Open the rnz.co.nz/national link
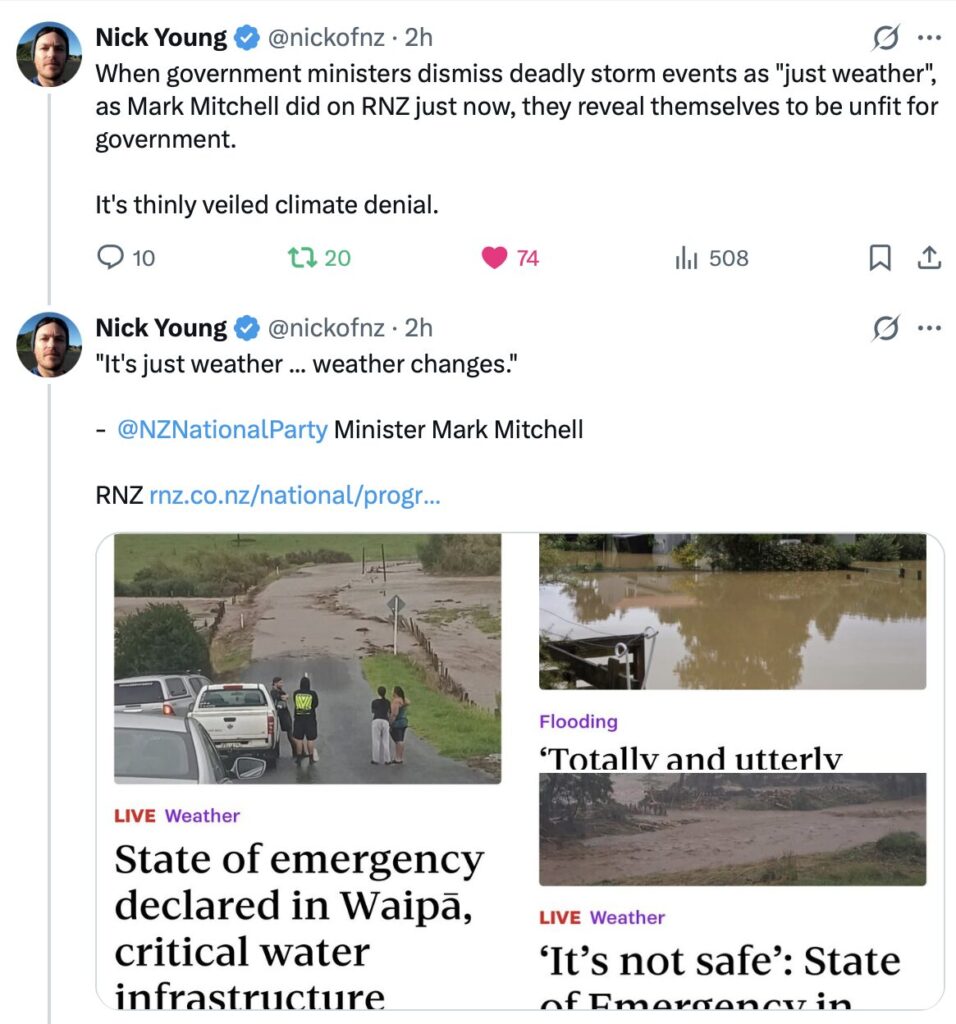The height and width of the screenshot is (1024, 956). tap(294, 495)
